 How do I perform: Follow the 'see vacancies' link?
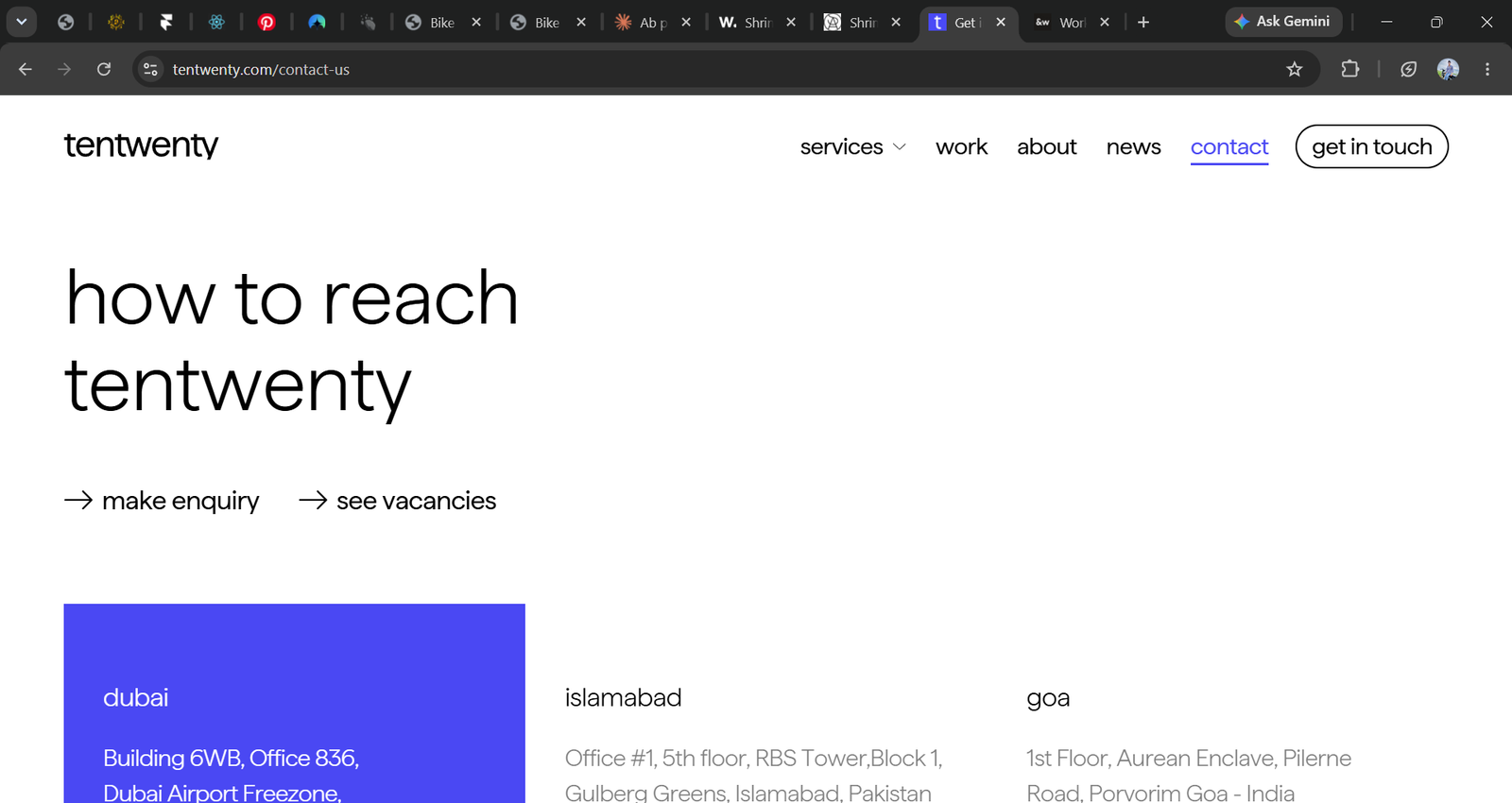point(397,501)
